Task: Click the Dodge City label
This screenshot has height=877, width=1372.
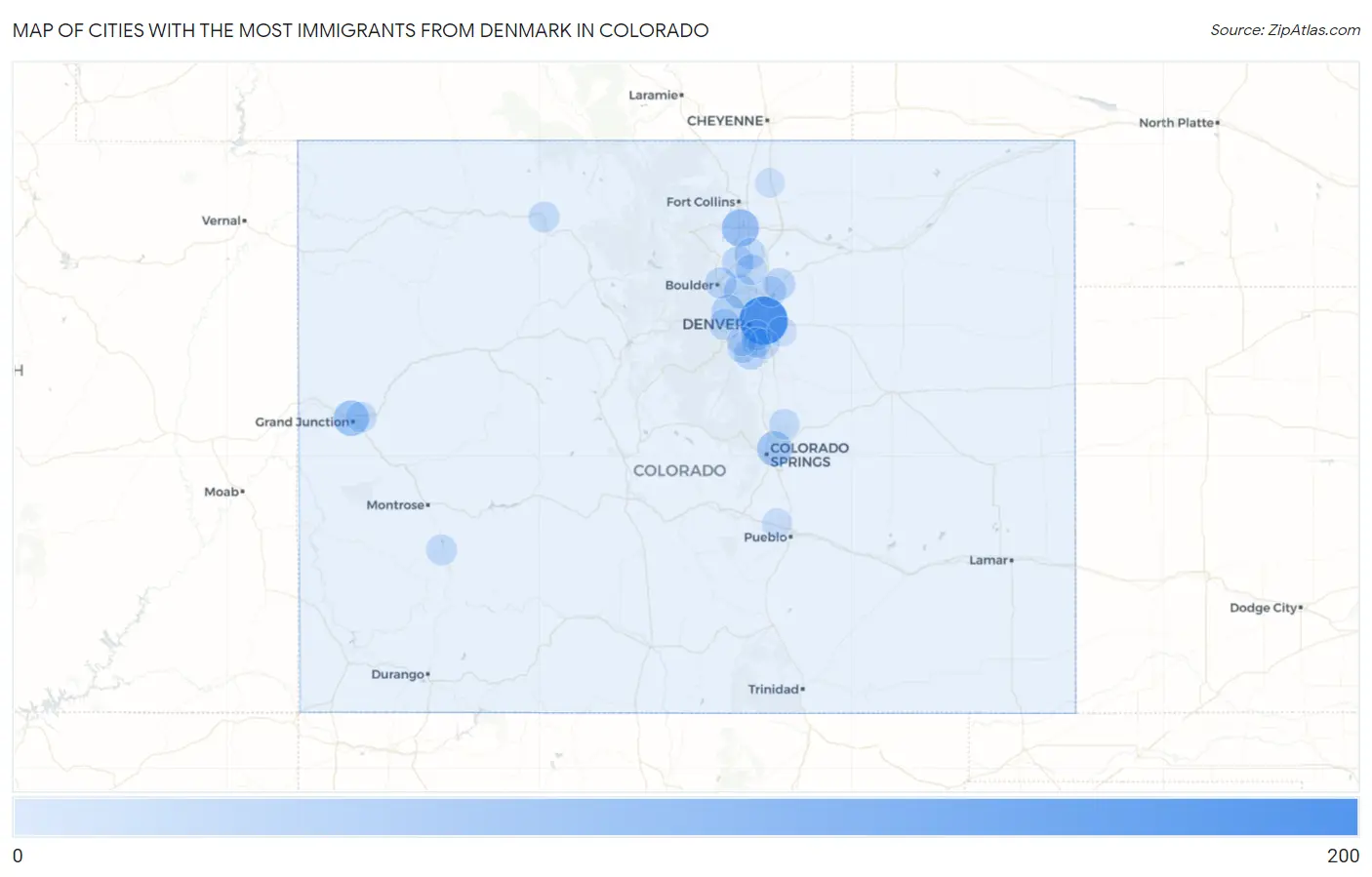Action: tap(1266, 608)
